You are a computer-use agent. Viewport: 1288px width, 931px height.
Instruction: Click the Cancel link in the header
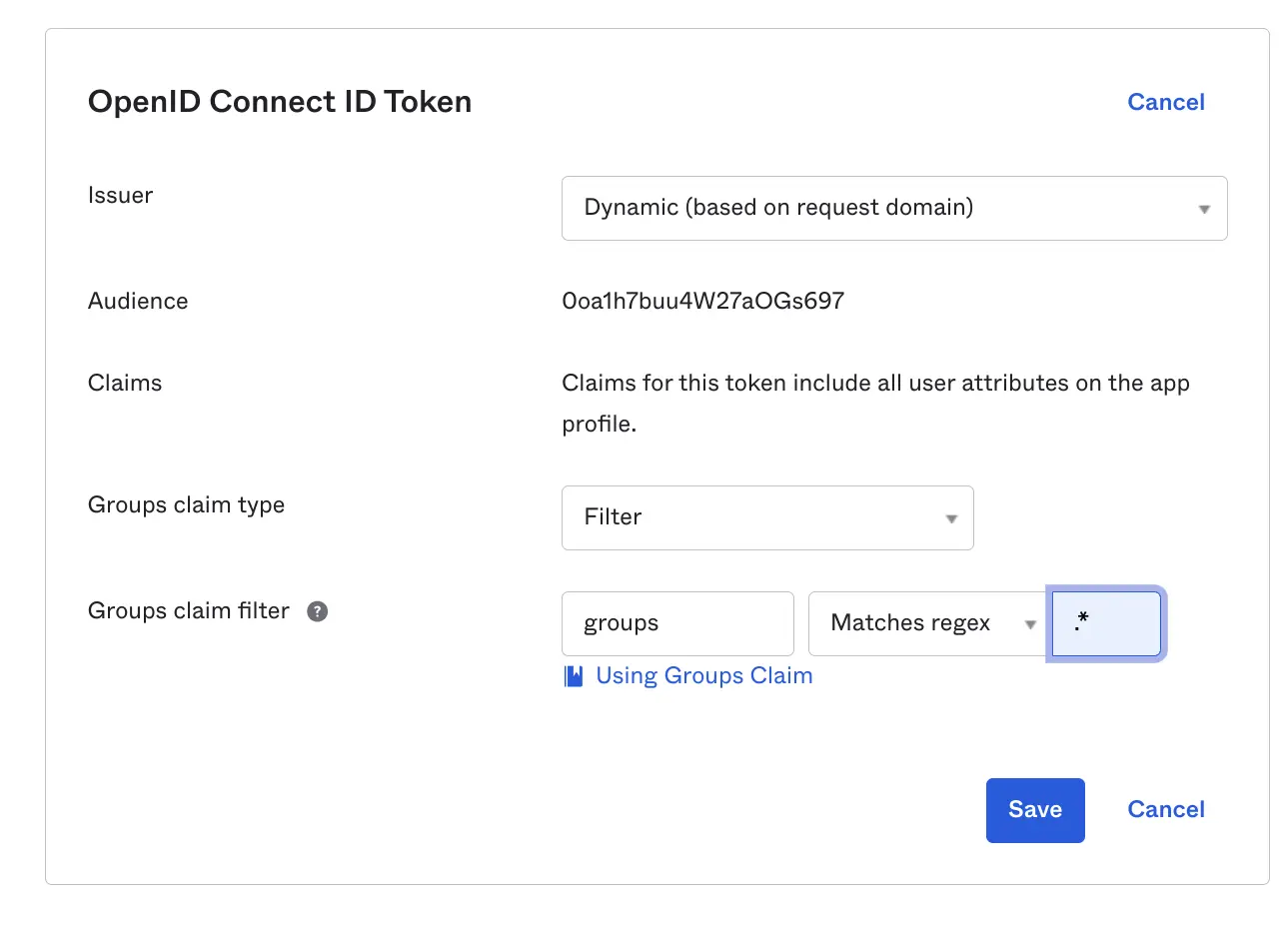1165,102
